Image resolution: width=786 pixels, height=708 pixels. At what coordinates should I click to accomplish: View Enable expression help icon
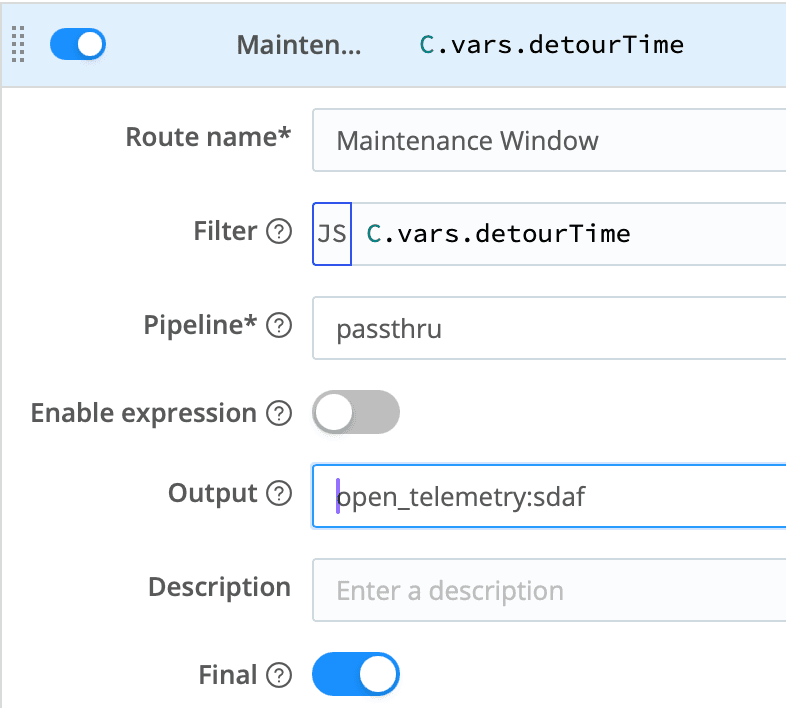point(280,413)
